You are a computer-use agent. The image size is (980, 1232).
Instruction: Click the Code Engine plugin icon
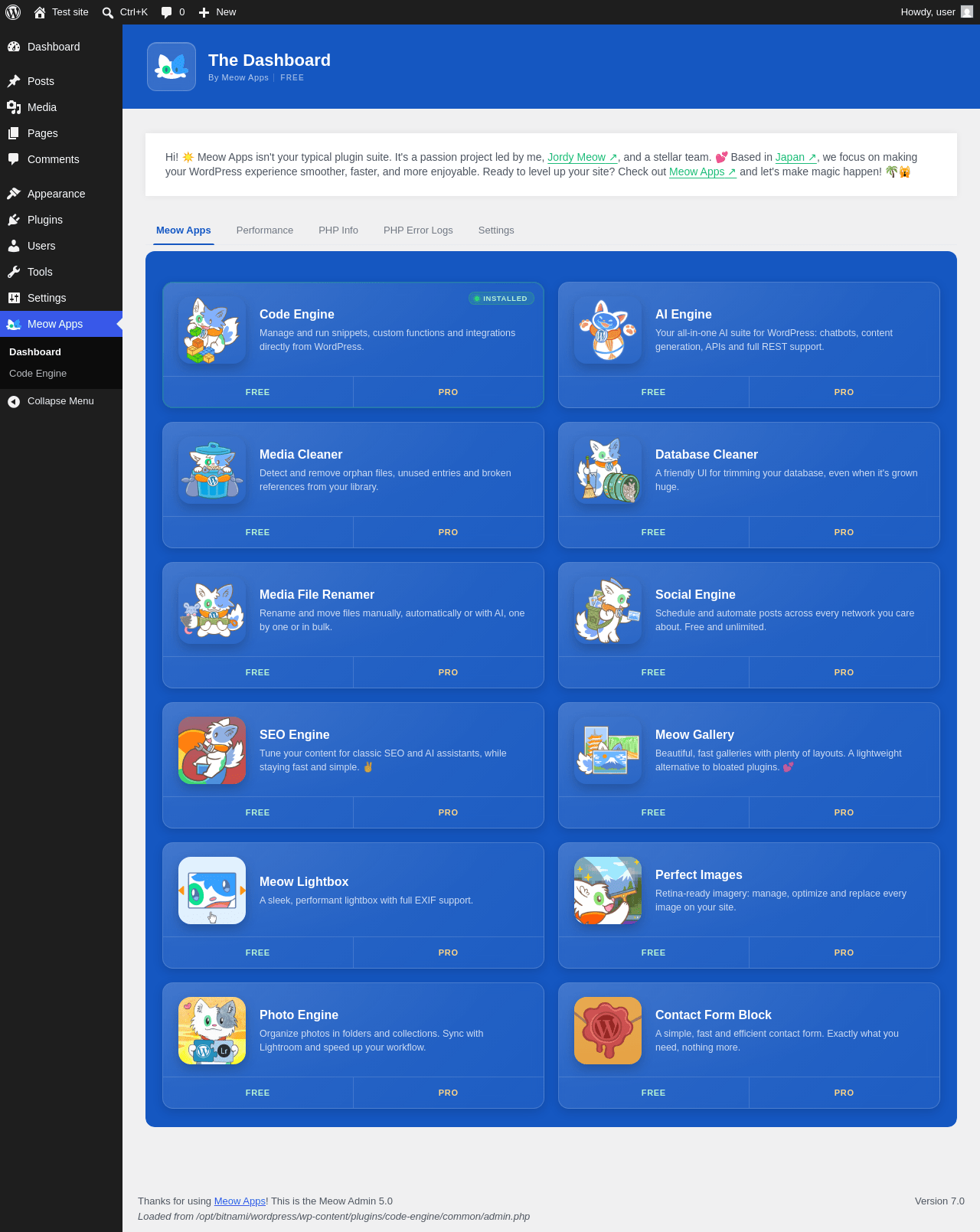(212, 330)
